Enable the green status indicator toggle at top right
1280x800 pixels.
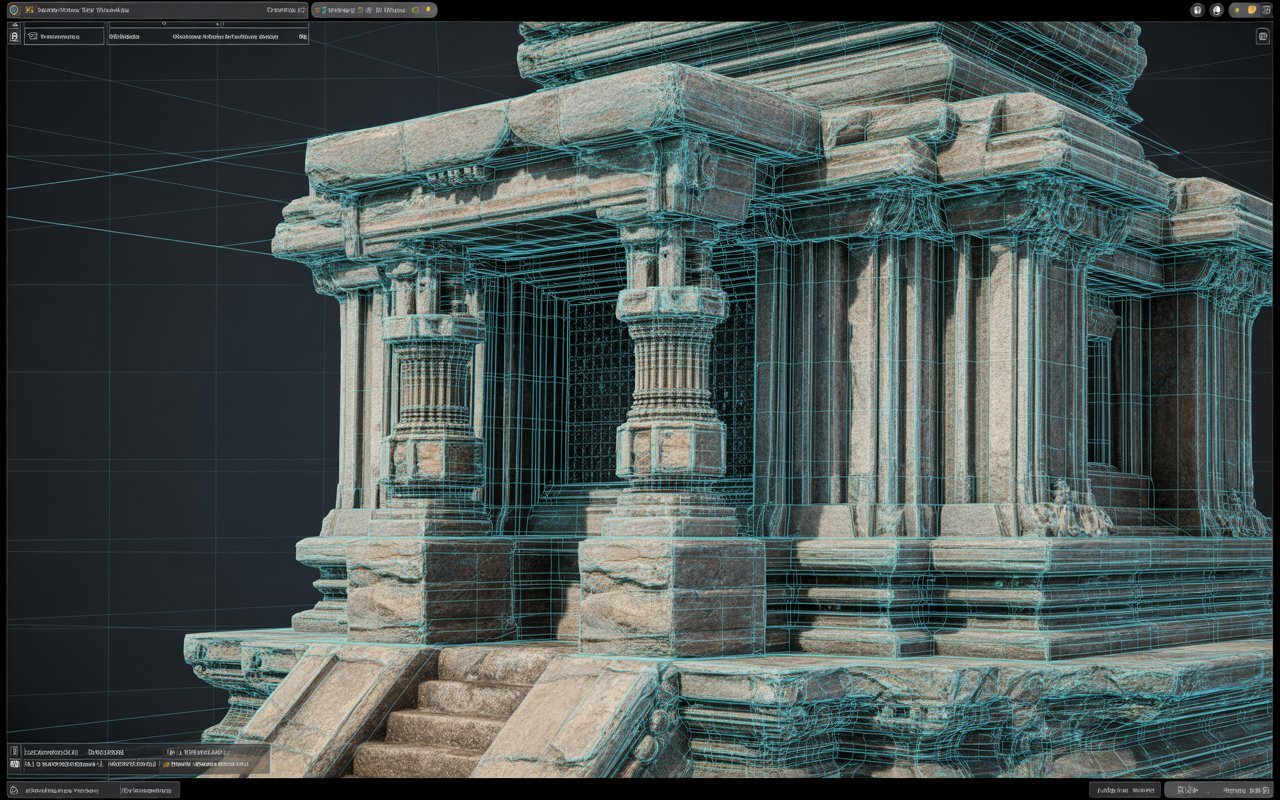1237,10
